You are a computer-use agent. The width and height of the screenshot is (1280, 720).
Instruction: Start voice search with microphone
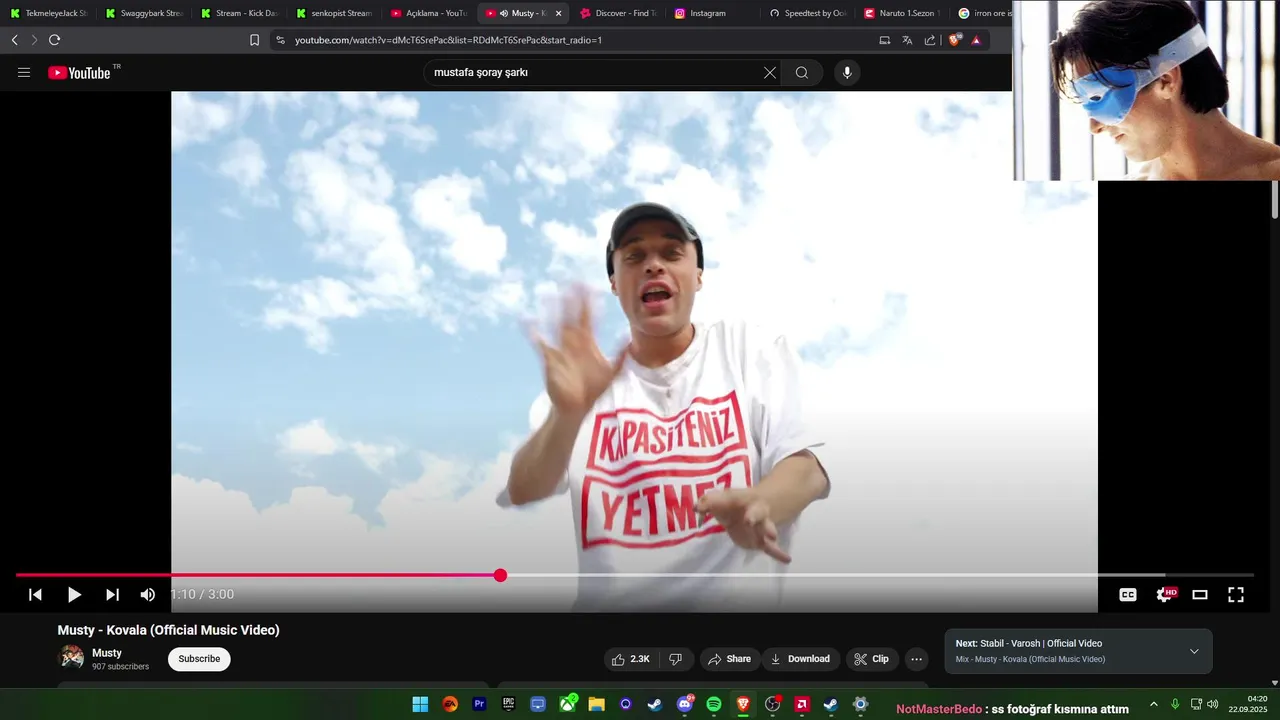point(847,72)
